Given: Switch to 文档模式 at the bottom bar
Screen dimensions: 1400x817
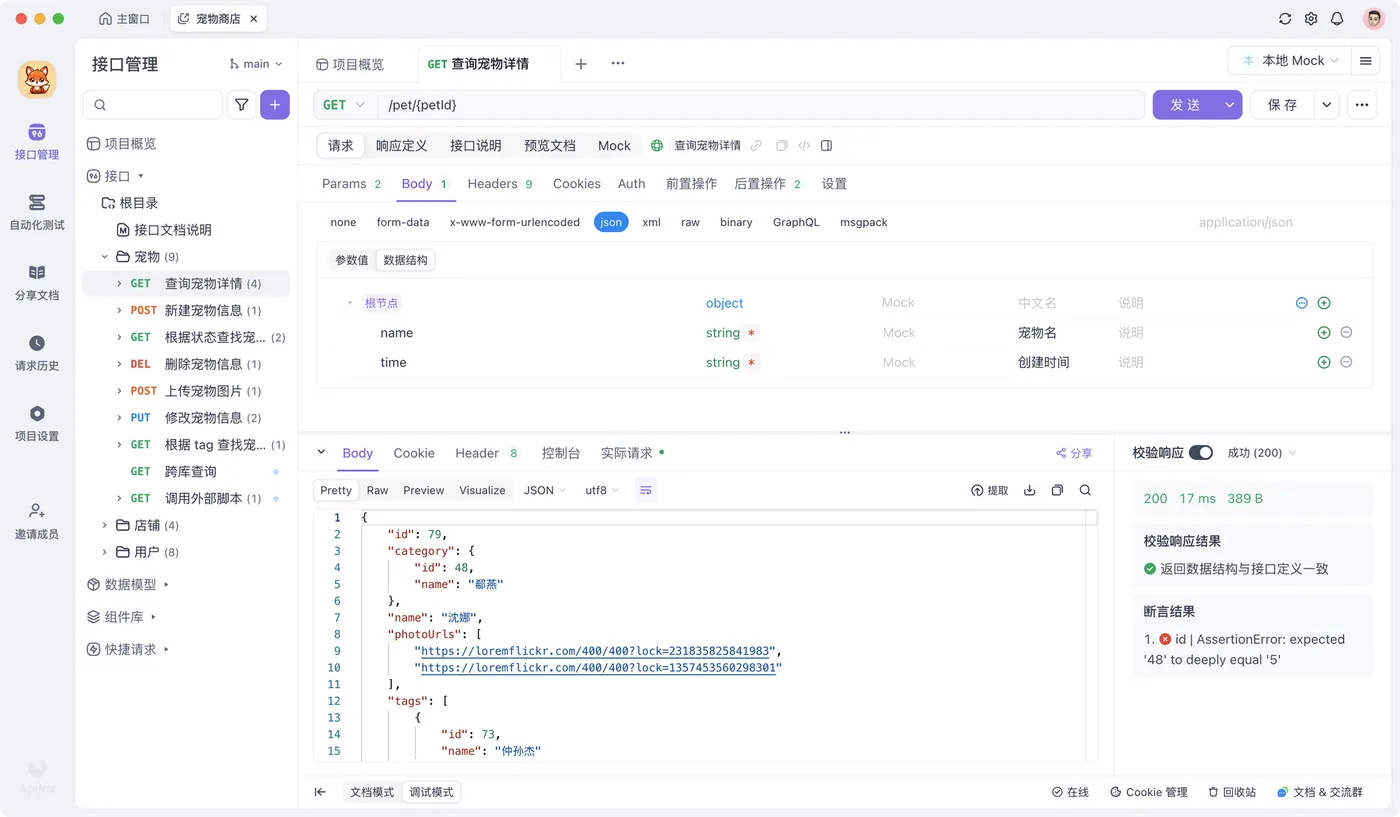Looking at the screenshot, I should 370,791.
